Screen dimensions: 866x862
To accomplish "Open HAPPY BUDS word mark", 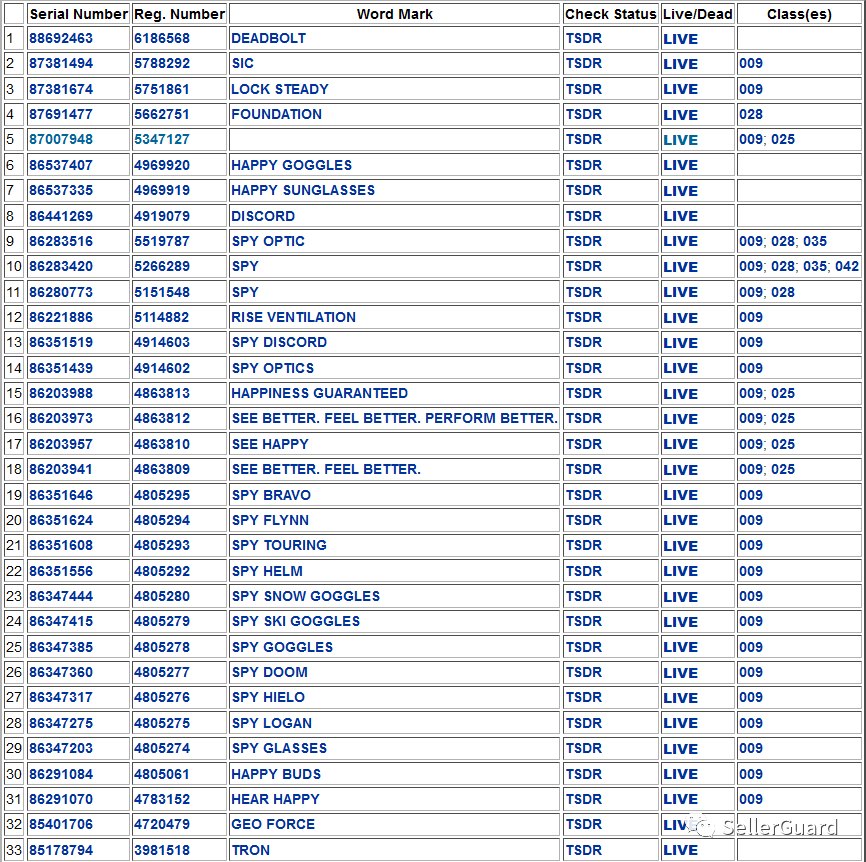I will click(276, 774).
